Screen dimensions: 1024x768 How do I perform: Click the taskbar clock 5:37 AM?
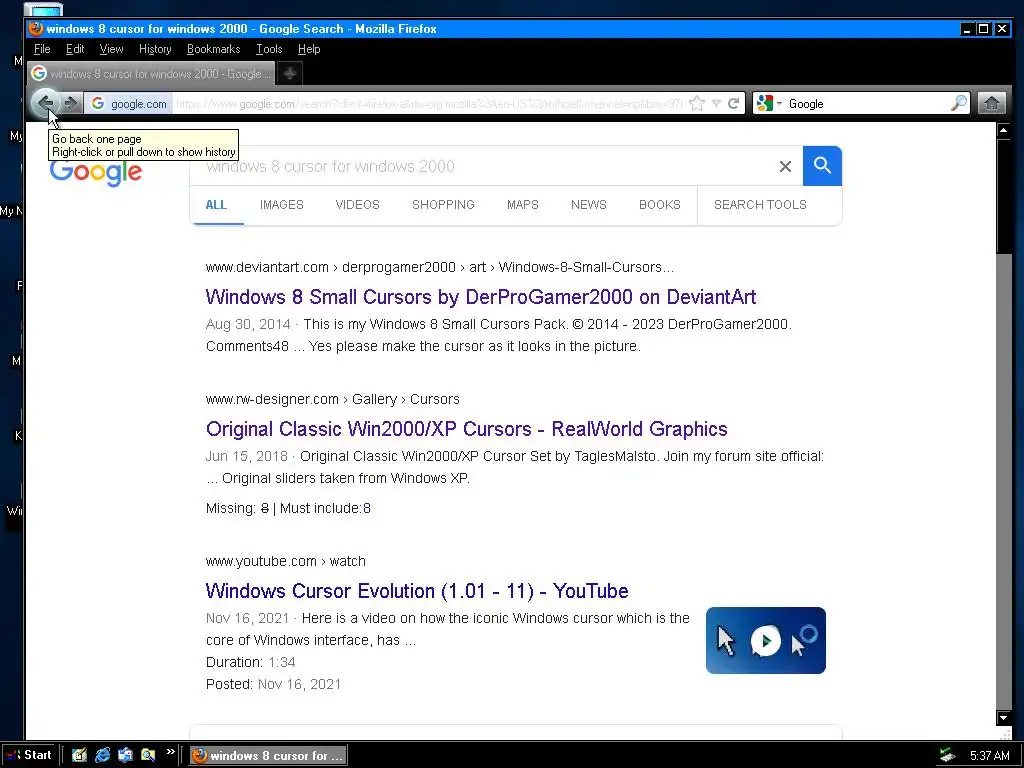(x=989, y=756)
